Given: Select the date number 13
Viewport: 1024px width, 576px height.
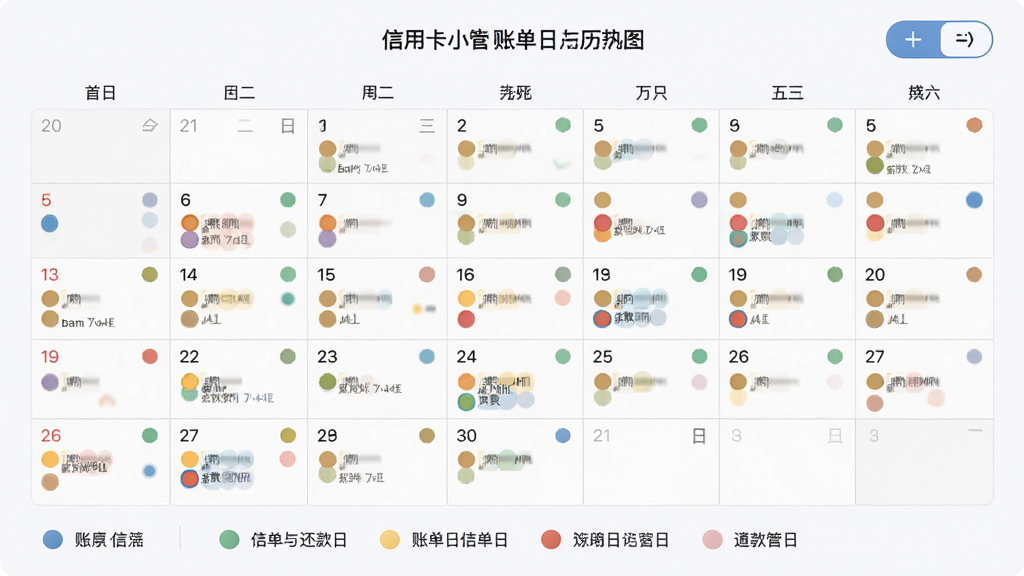Looking at the screenshot, I should point(50,275).
